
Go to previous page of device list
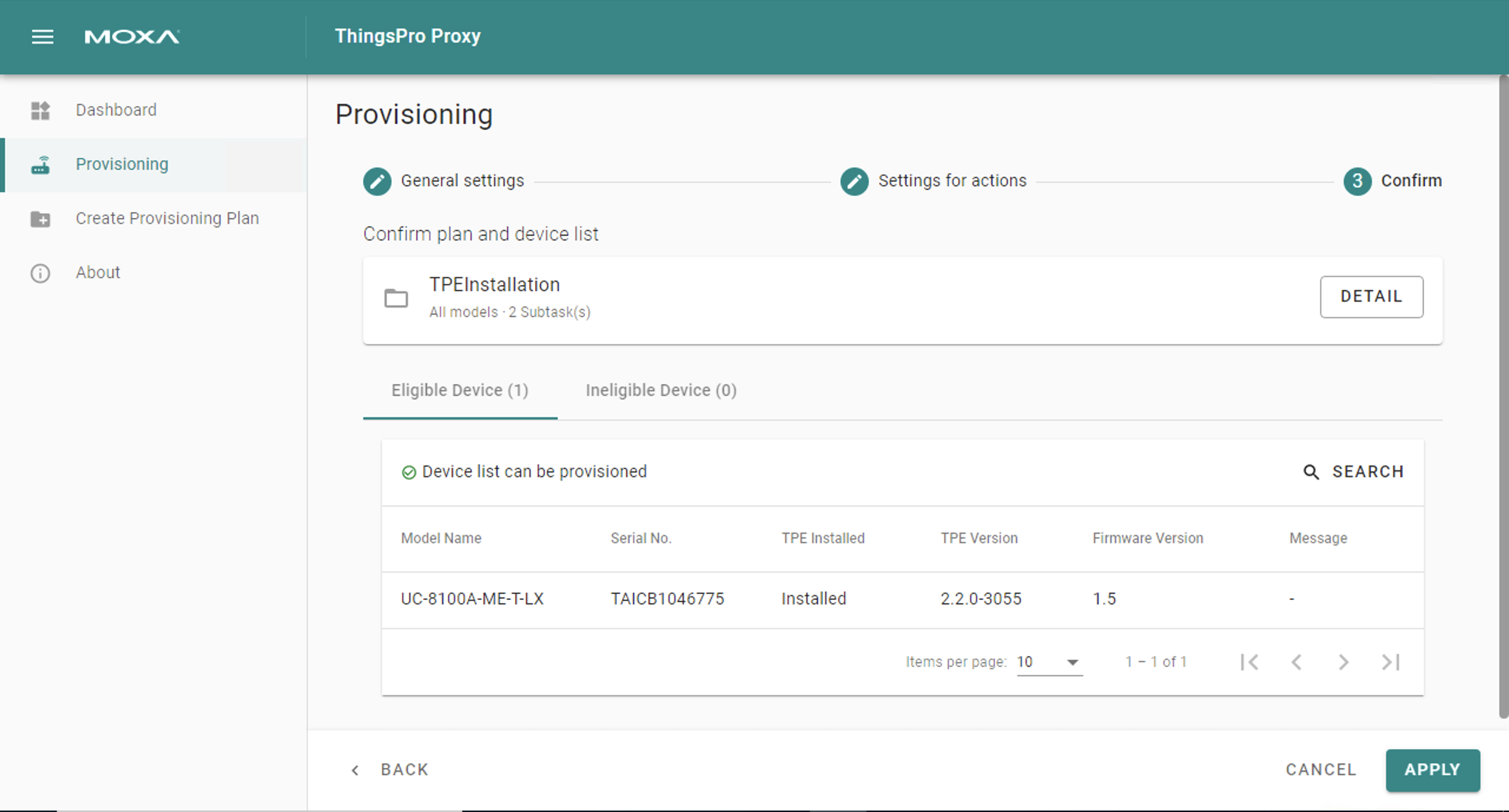pyautogui.click(x=1296, y=662)
